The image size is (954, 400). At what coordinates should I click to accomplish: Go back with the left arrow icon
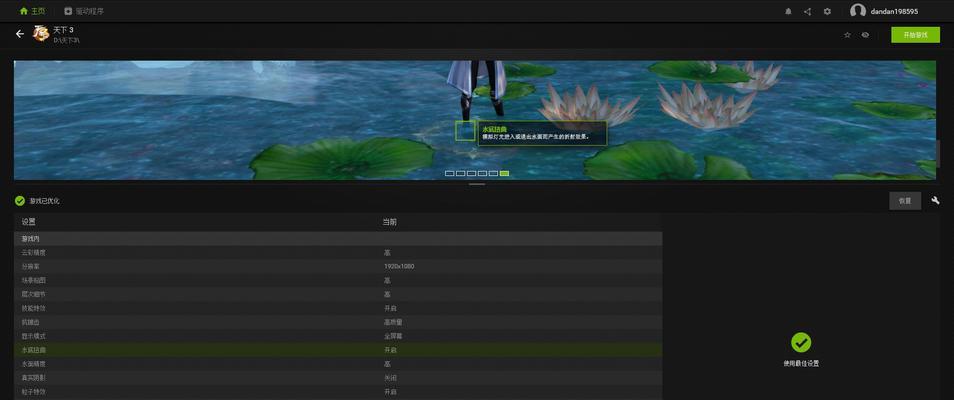pos(20,34)
